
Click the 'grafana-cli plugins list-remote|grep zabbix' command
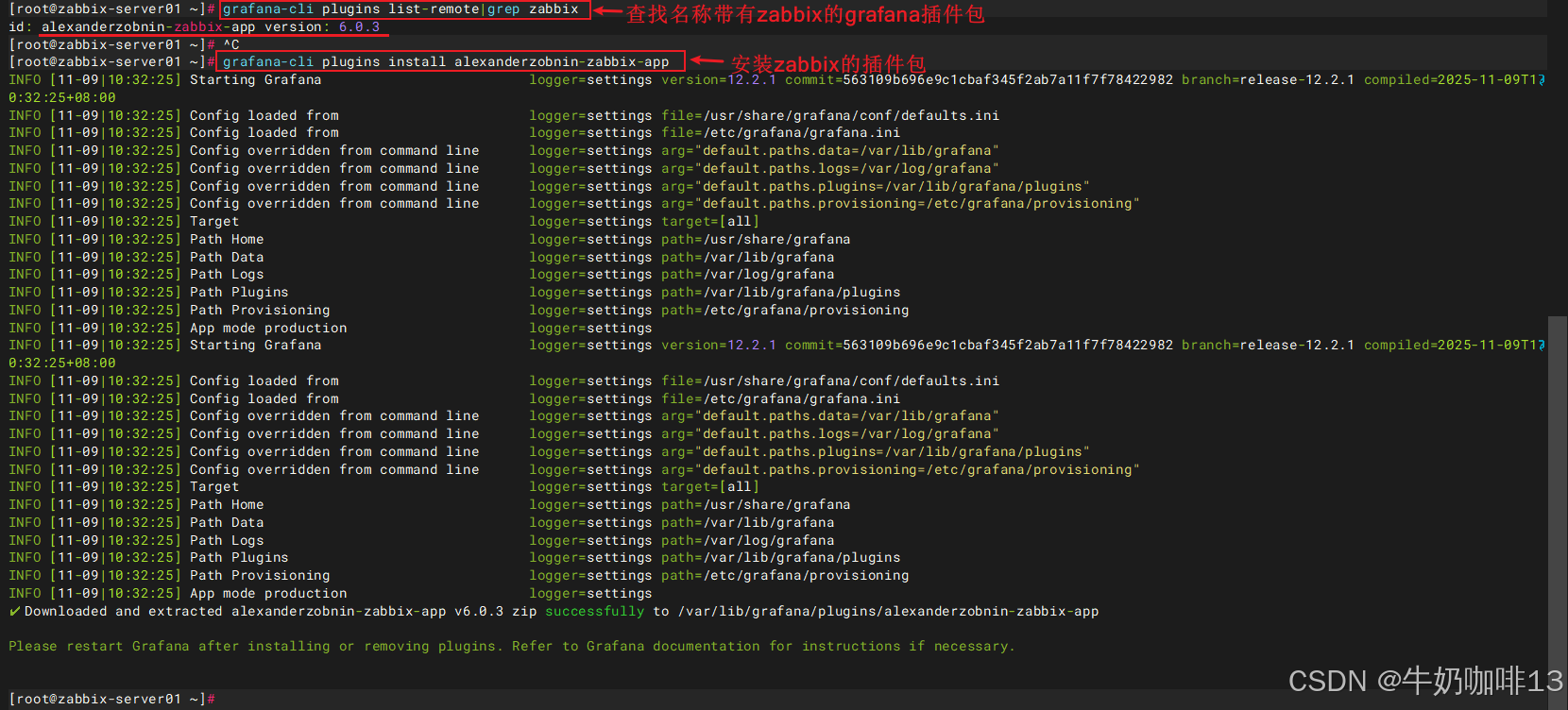[401, 9]
